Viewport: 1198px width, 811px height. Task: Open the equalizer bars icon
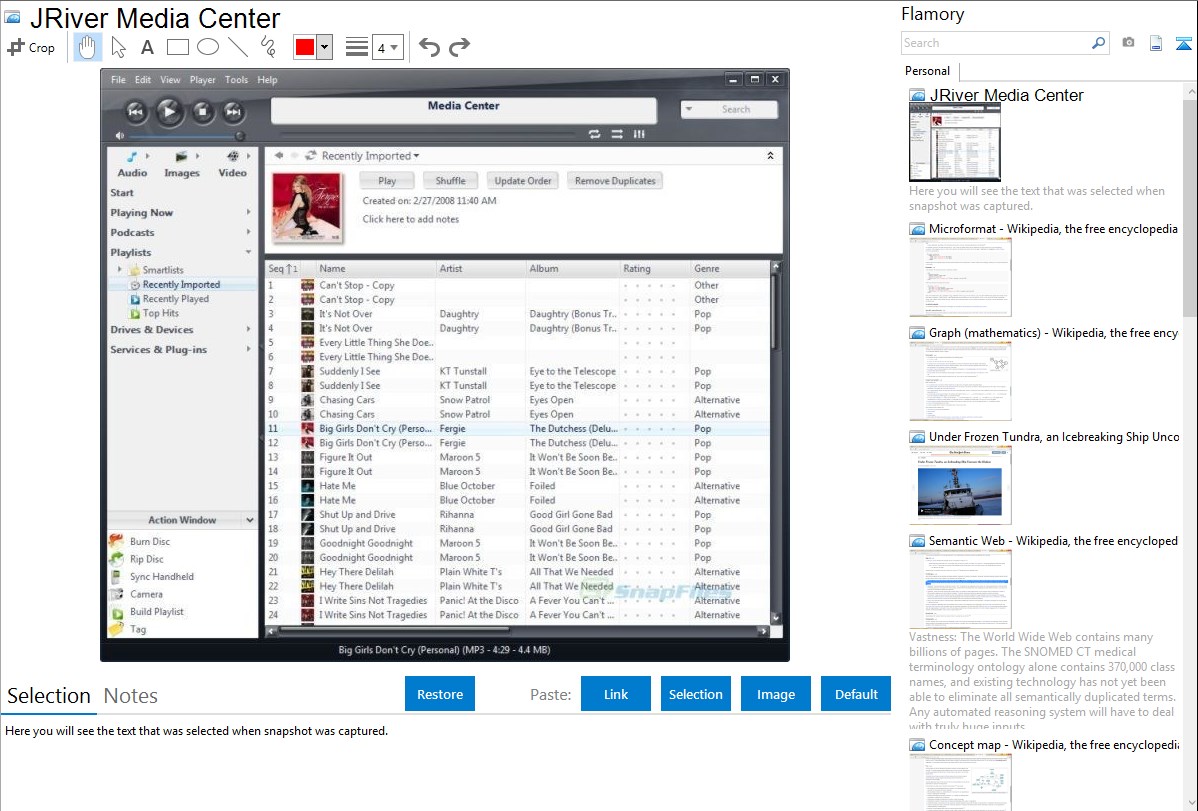(639, 135)
